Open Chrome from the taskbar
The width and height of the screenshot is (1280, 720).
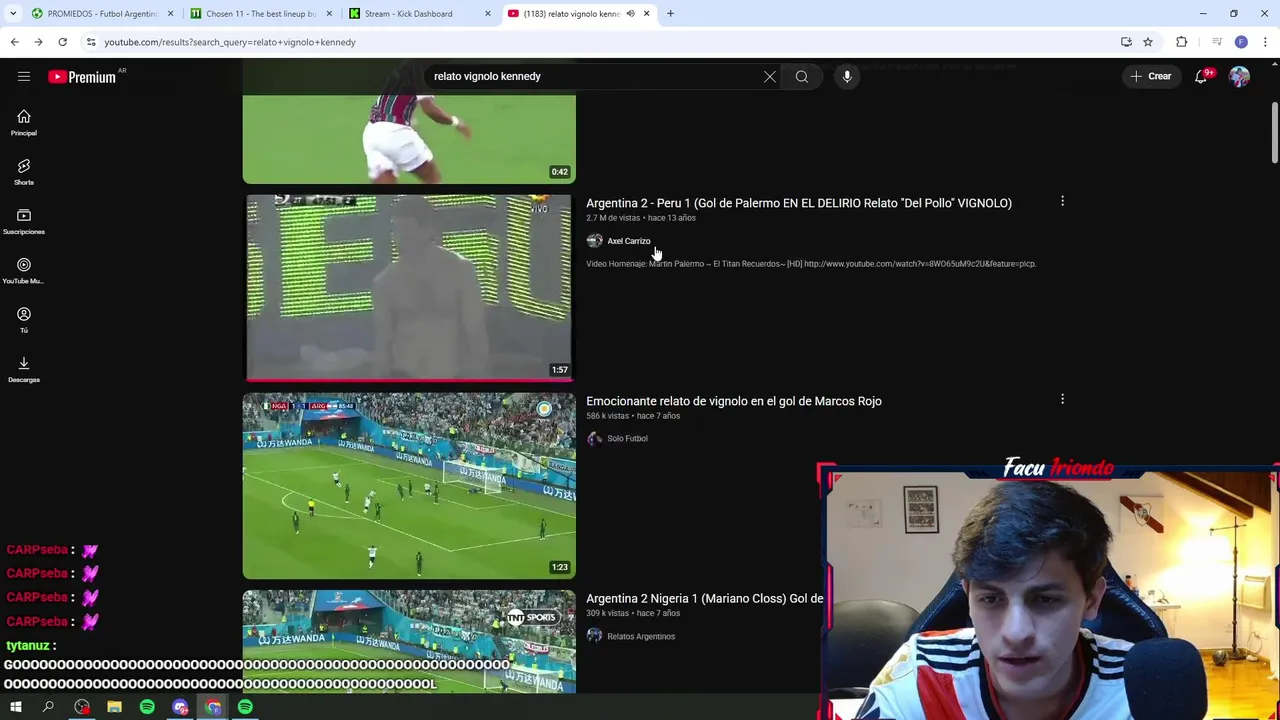click(213, 707)
